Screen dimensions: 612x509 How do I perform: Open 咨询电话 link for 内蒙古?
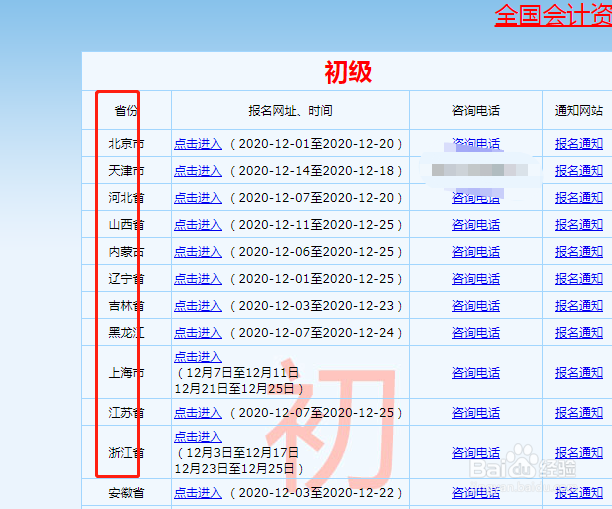pyautogui.click(x=476, y=252)
